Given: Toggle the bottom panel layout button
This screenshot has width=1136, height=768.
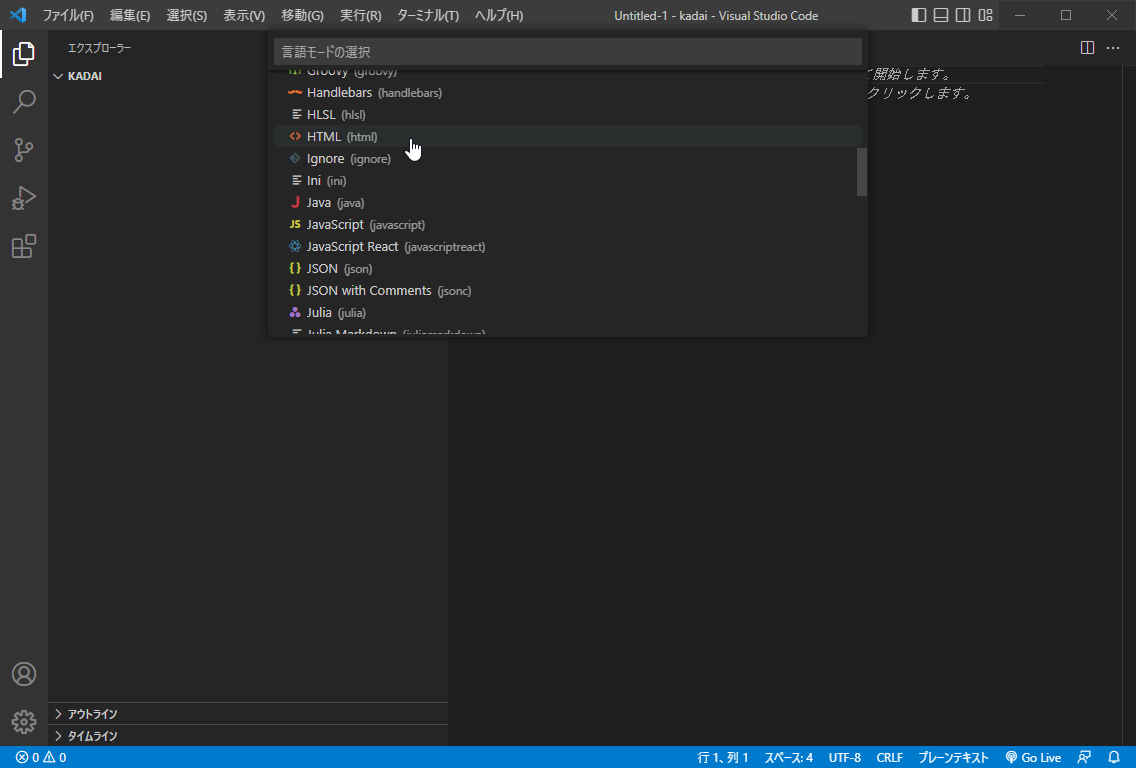Looking at the screenshot, I should click(x=941, y=15).
